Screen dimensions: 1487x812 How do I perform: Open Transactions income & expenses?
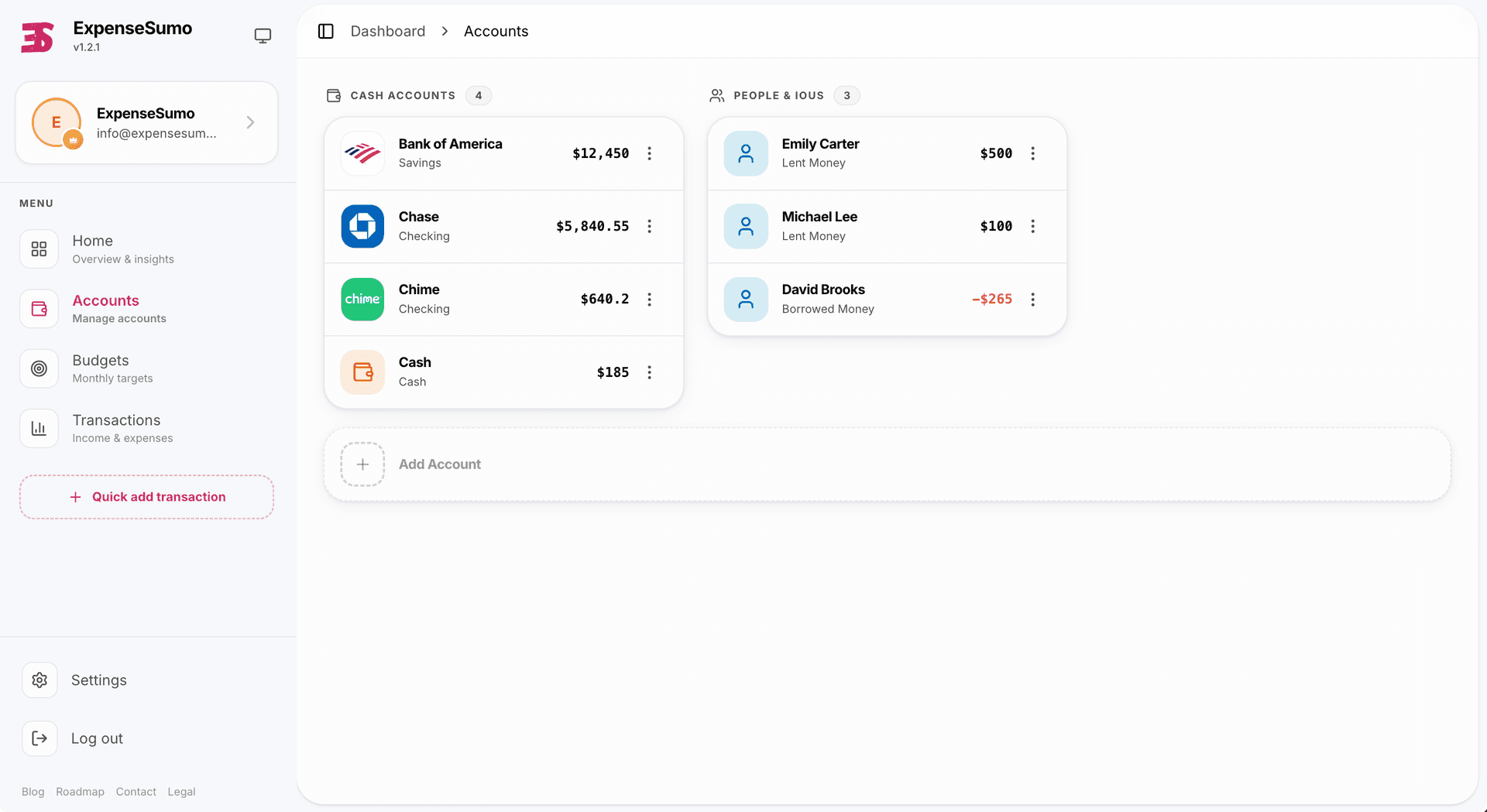click(x=147, y=428)
